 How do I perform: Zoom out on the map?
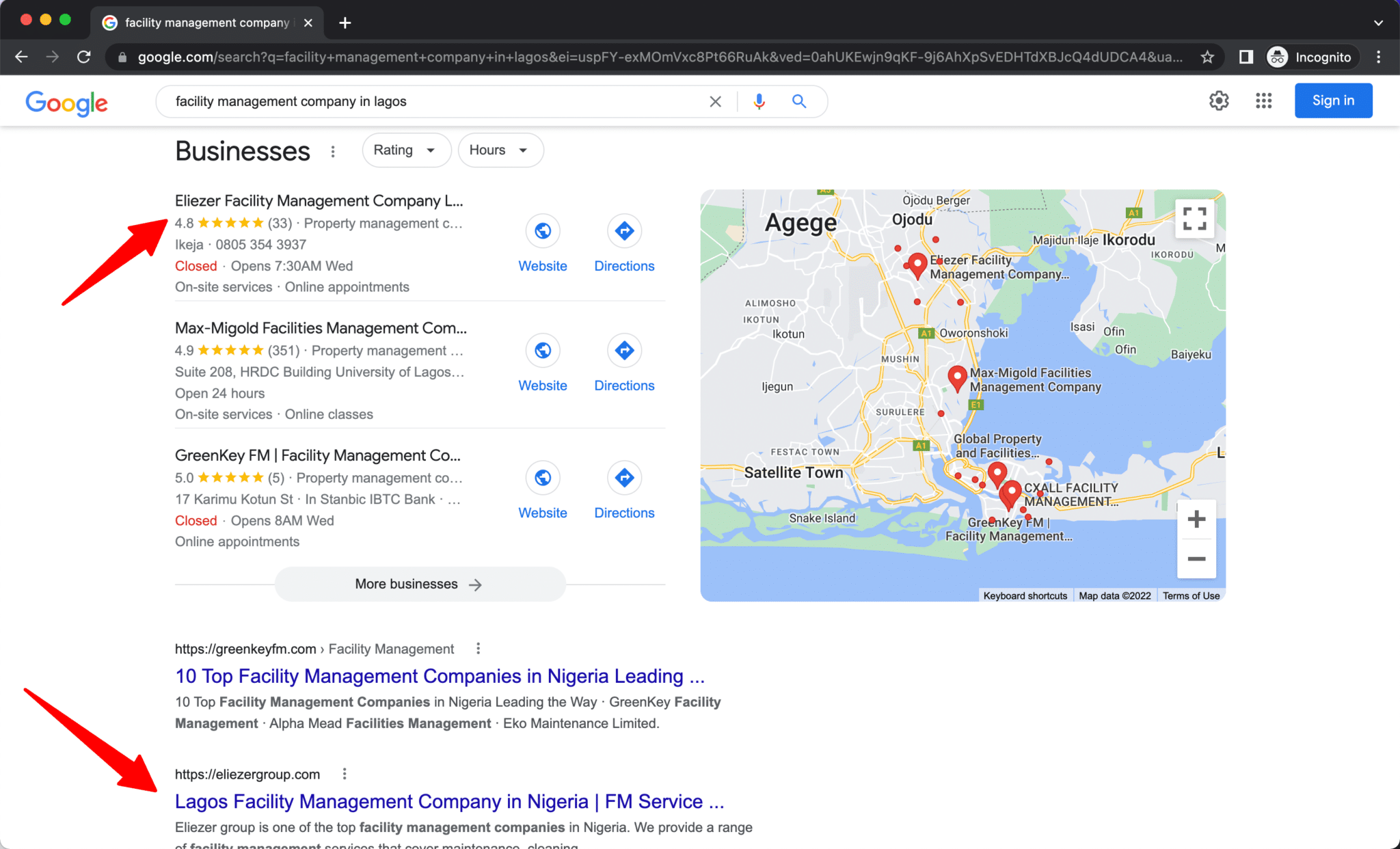1196,559
